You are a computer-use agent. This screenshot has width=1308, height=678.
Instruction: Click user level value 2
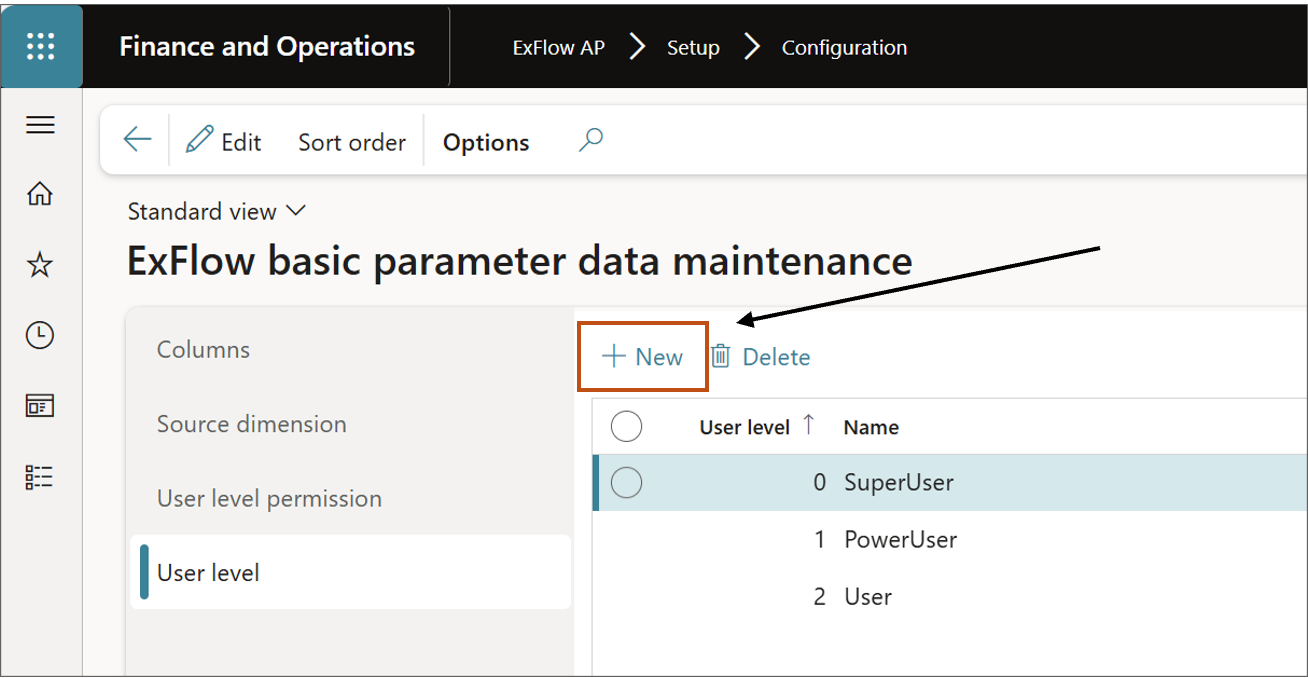pyautogui.click(x=820, y=597)
